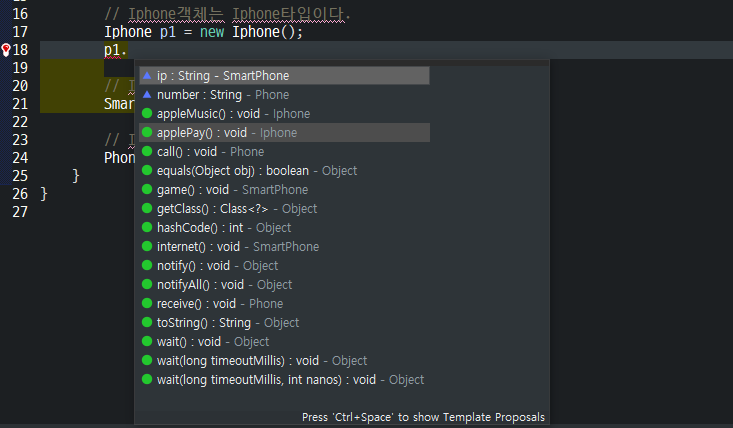The width and height of the screenshot is (733, 428).
Task: Click the green circle icon beside game()
Action: pyautogui.click(x=147, y=189)
